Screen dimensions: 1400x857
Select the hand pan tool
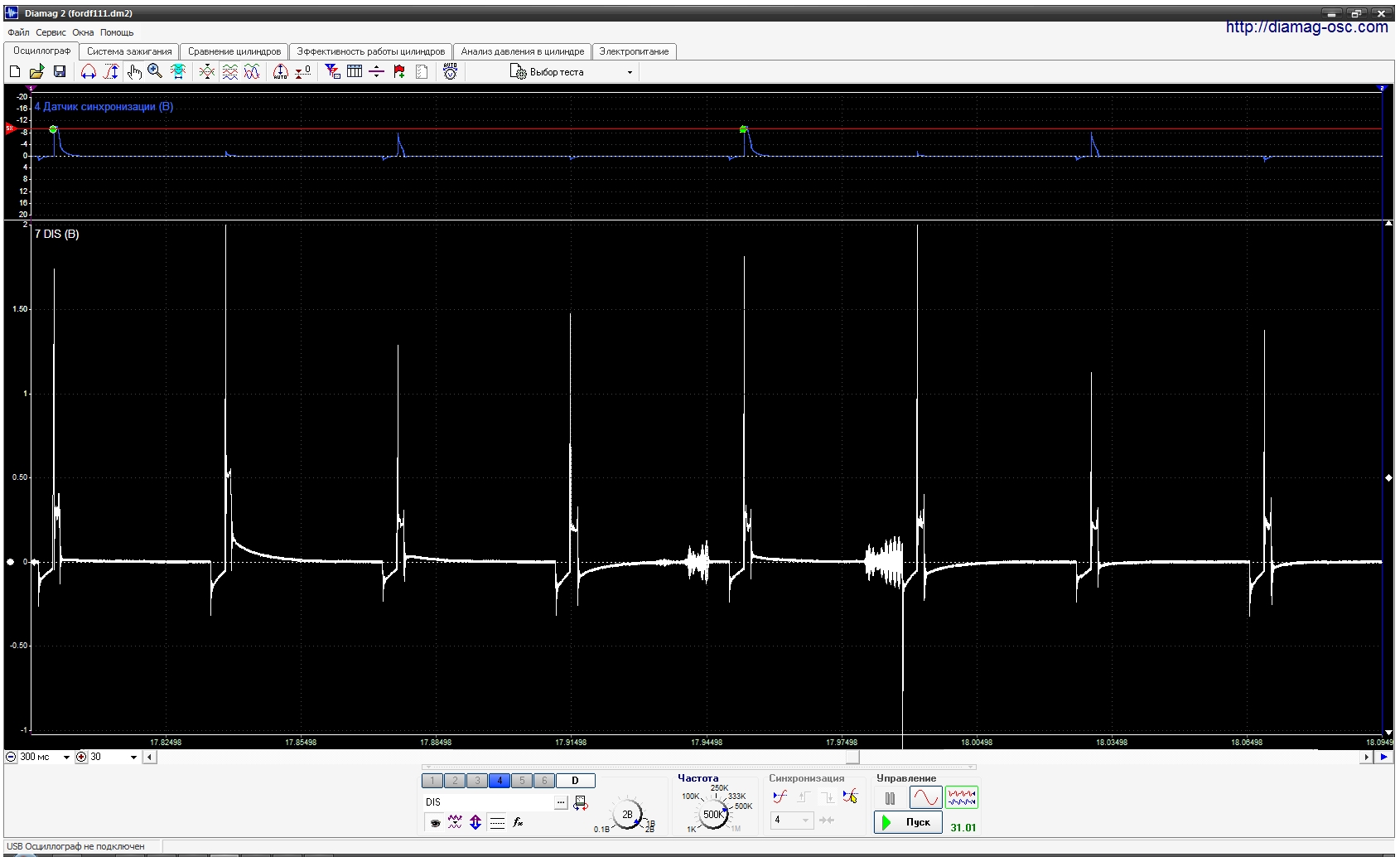[133, 72]
